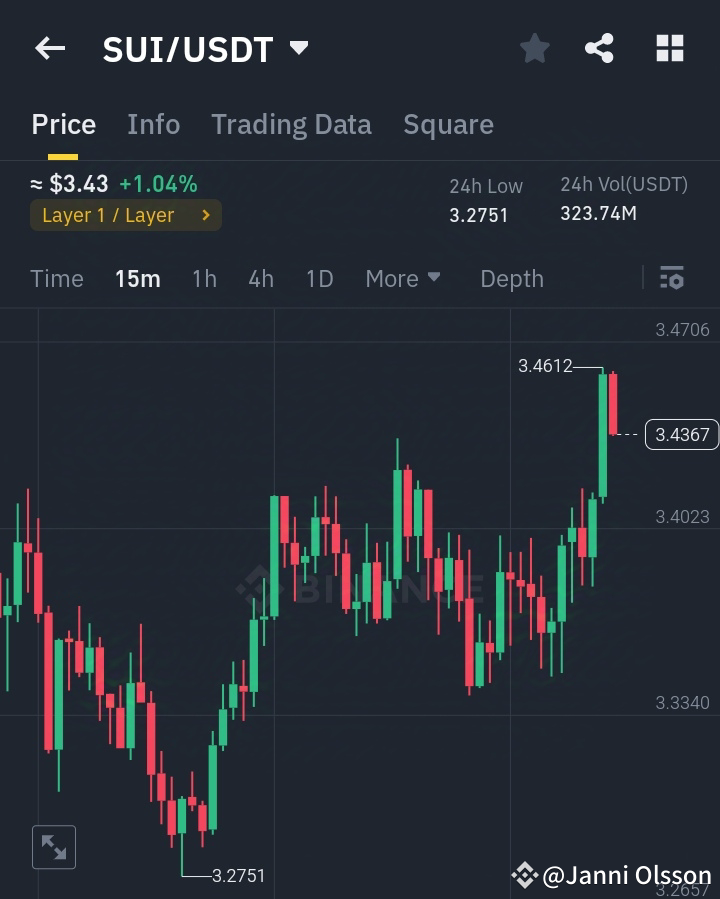720x899 pixels.
Task: Enable the 4h candle interval
Action: point(260,279)
